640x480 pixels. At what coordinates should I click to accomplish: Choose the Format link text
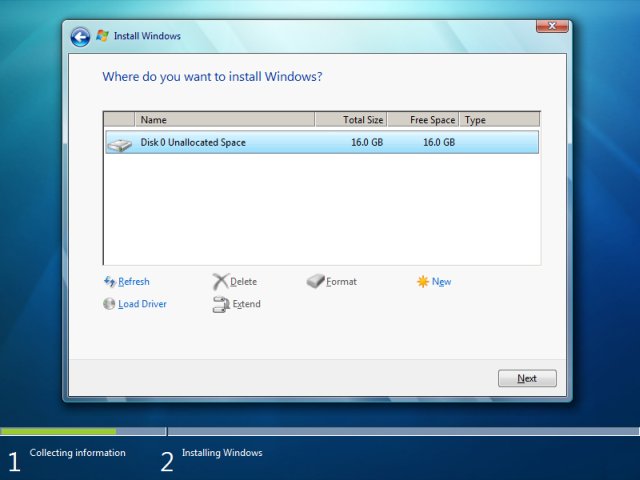[341, 282]
